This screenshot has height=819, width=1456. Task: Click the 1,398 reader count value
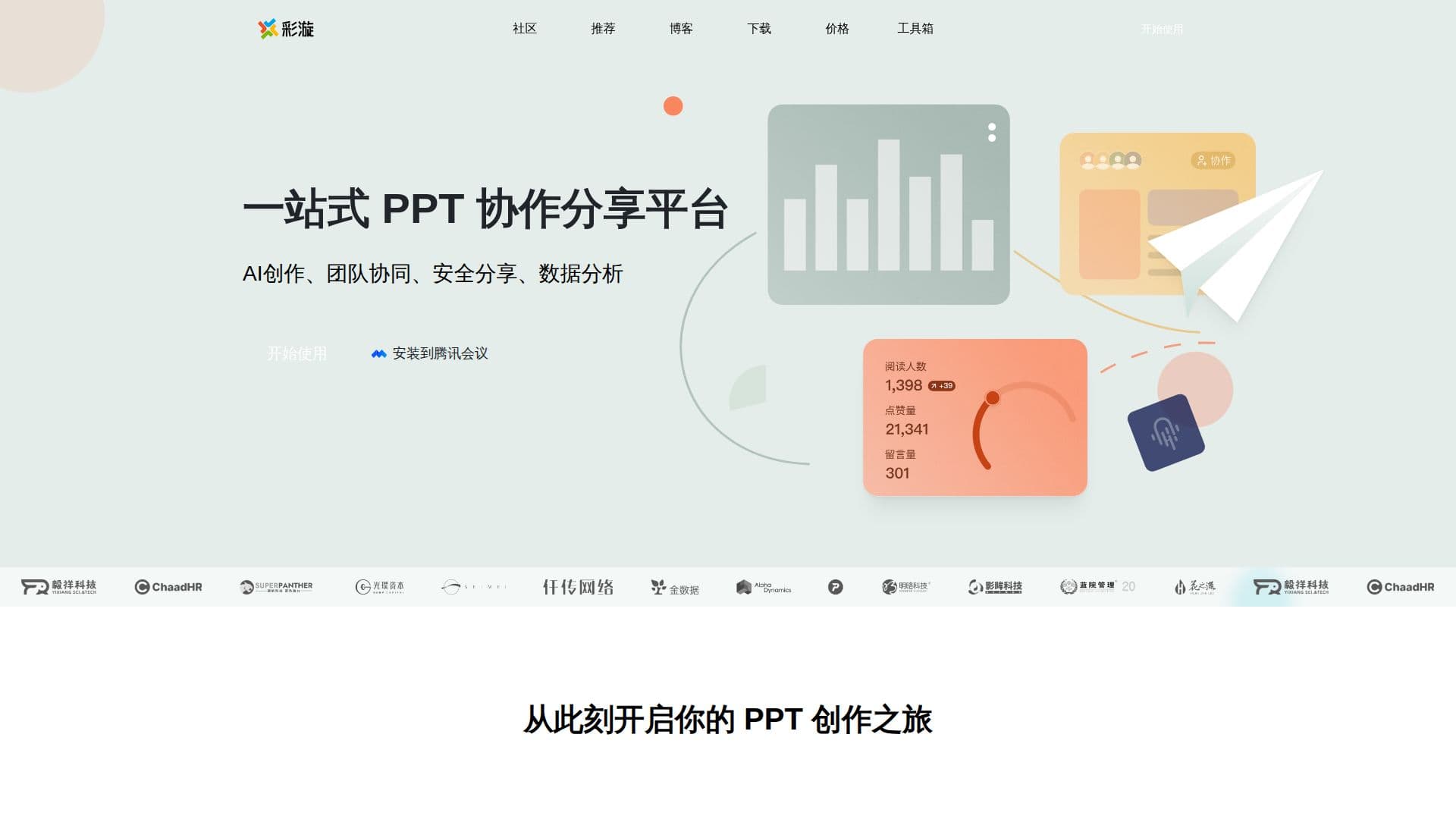pyautogui.click(x=903, y=385)
